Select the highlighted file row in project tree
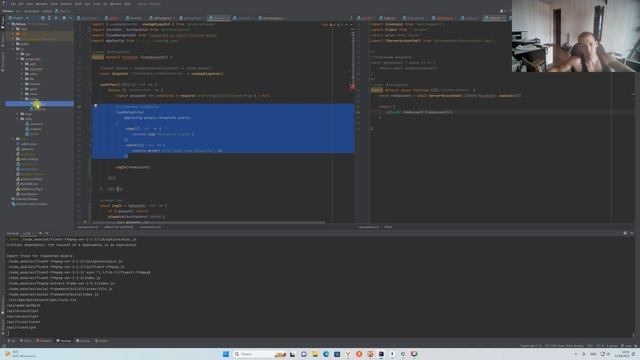Screen dimensions: 640x360 coord(40,104)
